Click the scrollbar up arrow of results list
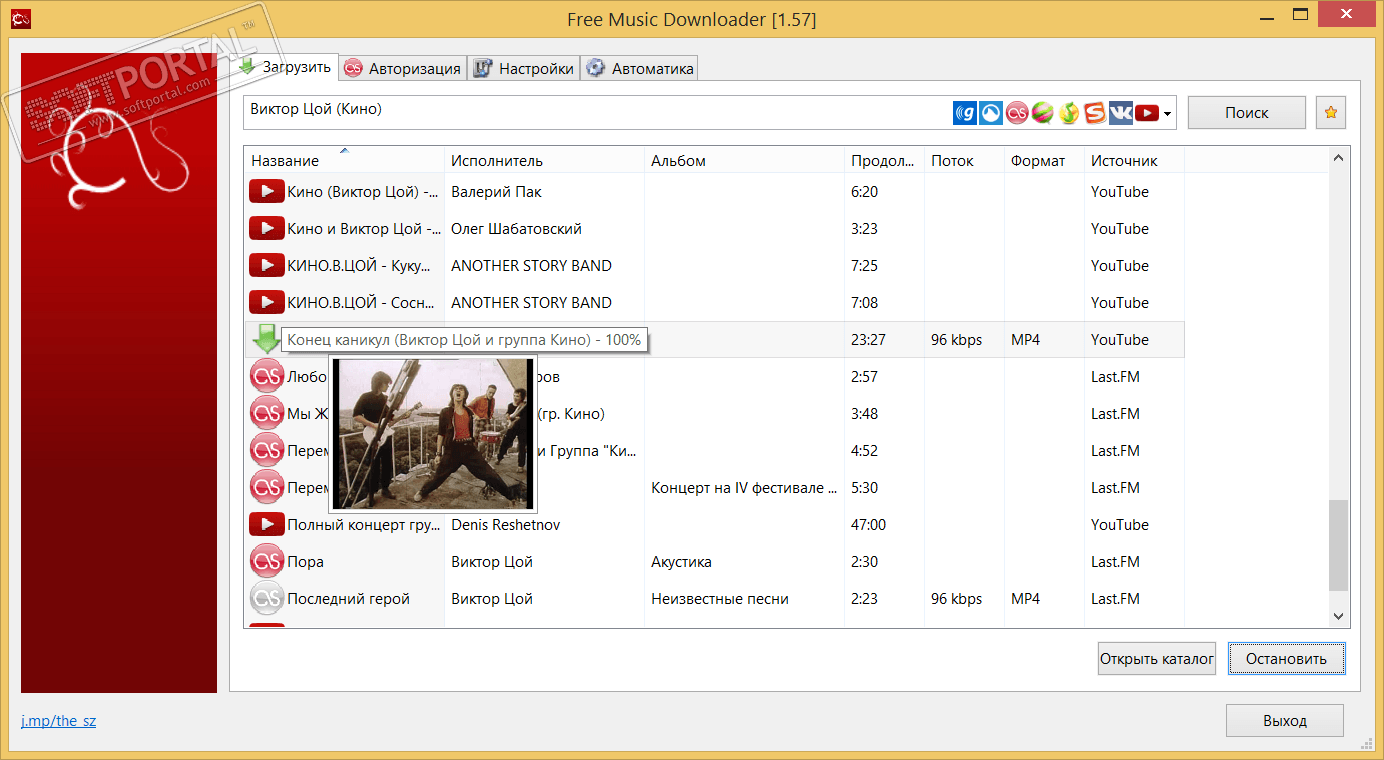Image resolution: width=1384 pixels, height=760 pixels. click(x=1338, y=158)
